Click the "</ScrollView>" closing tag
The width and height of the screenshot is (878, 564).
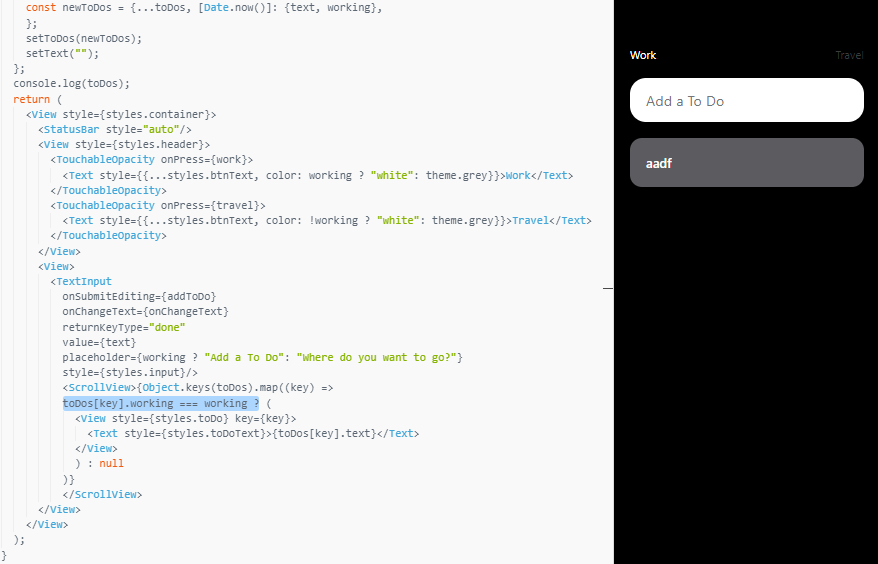[x=102, y=495]
